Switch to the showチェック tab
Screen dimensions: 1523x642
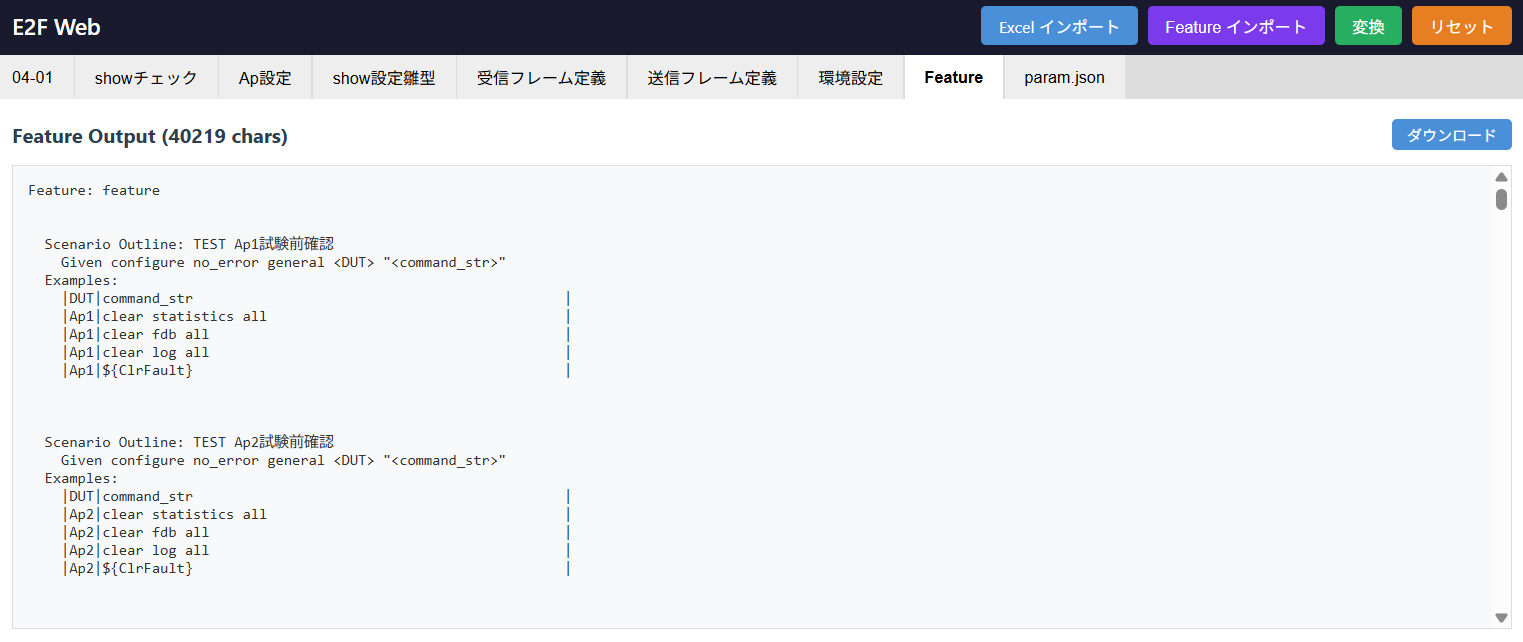click(x=146, y=77)
